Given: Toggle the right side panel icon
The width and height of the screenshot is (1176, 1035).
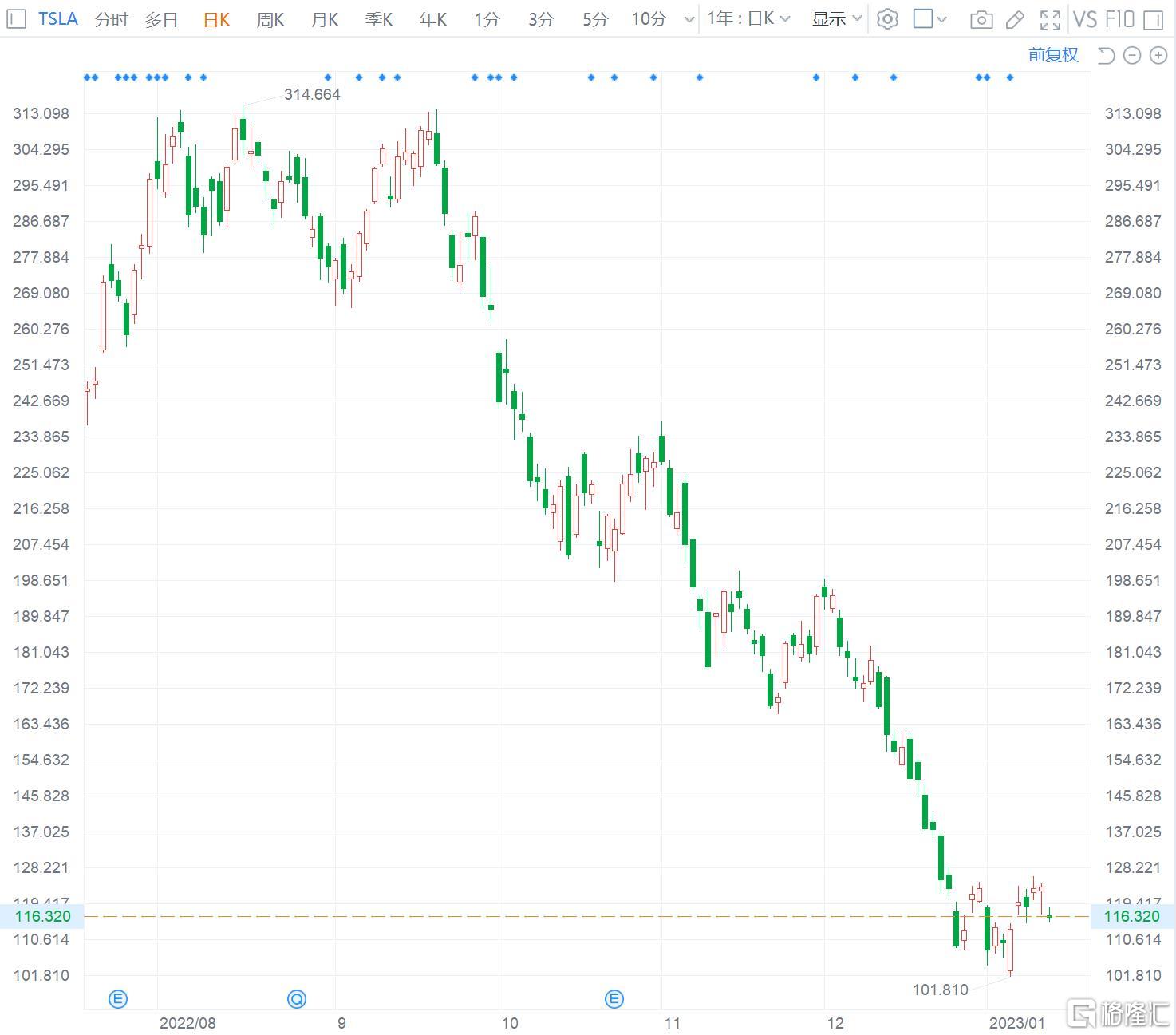Looking at the screenshot, I should tap(1154, 19).
